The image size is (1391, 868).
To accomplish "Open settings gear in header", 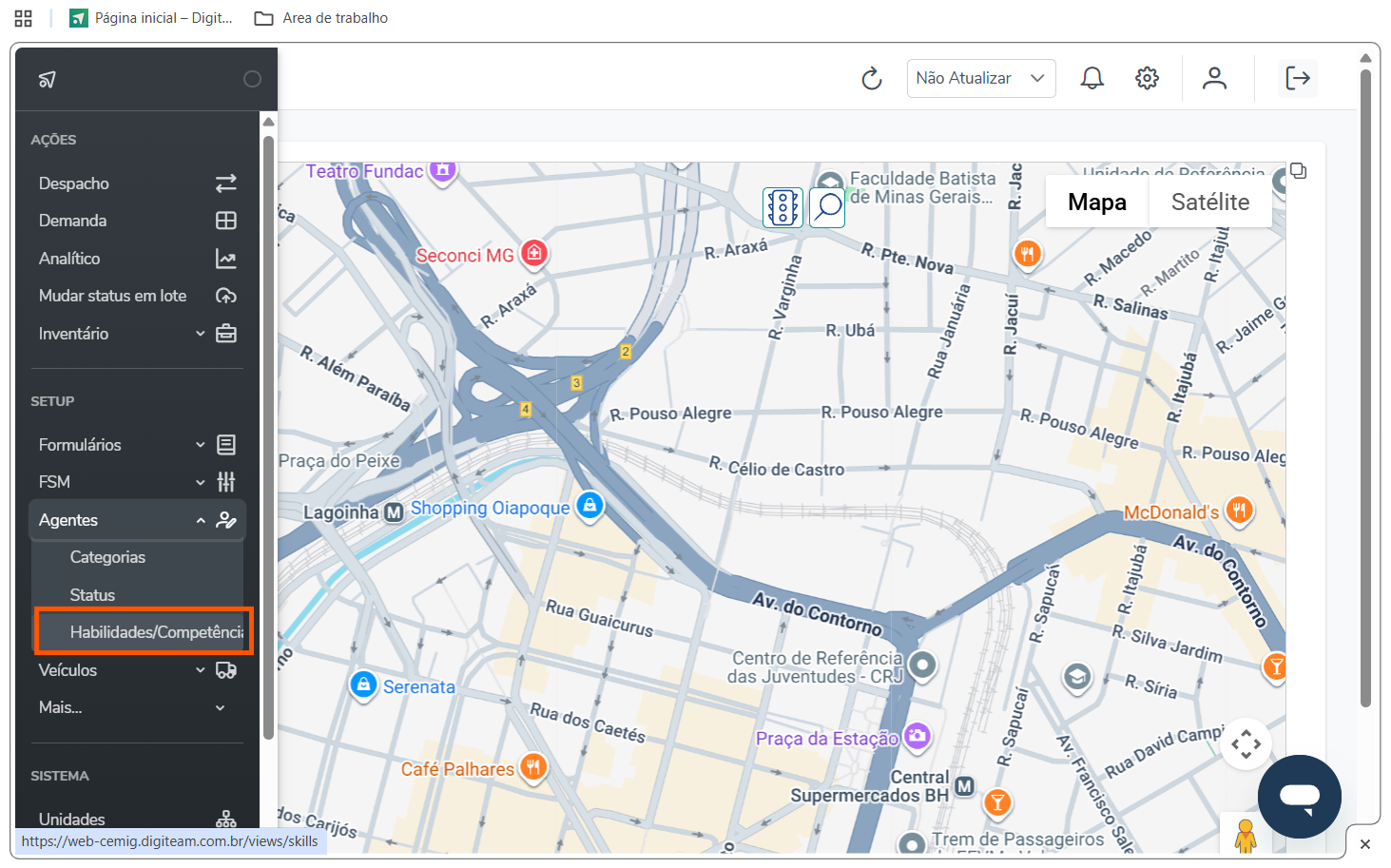I will pyautogui.click(x=1147, y=78).
